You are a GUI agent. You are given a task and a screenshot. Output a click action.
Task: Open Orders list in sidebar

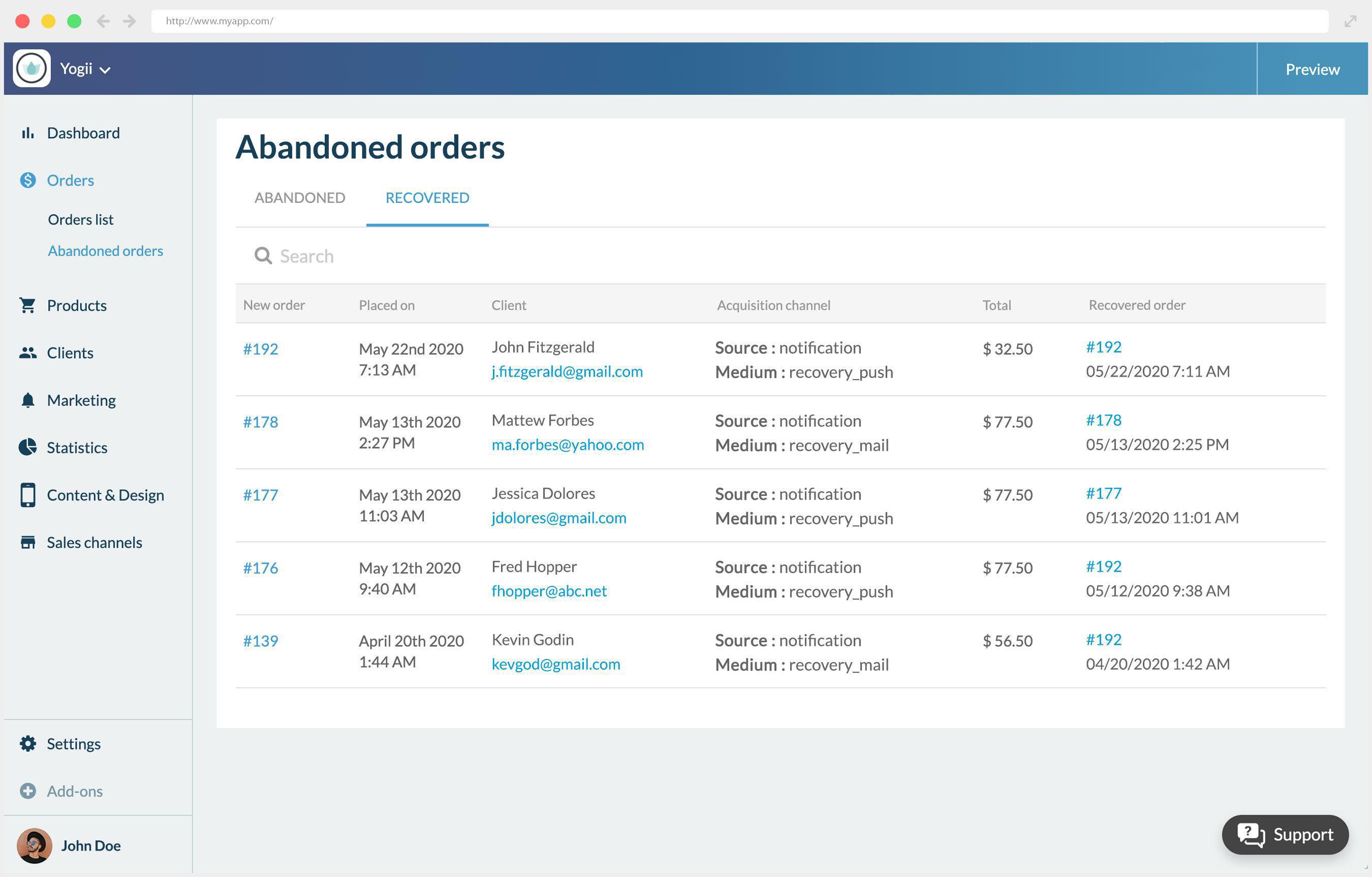pyautogui.click(x=80, y=220)
